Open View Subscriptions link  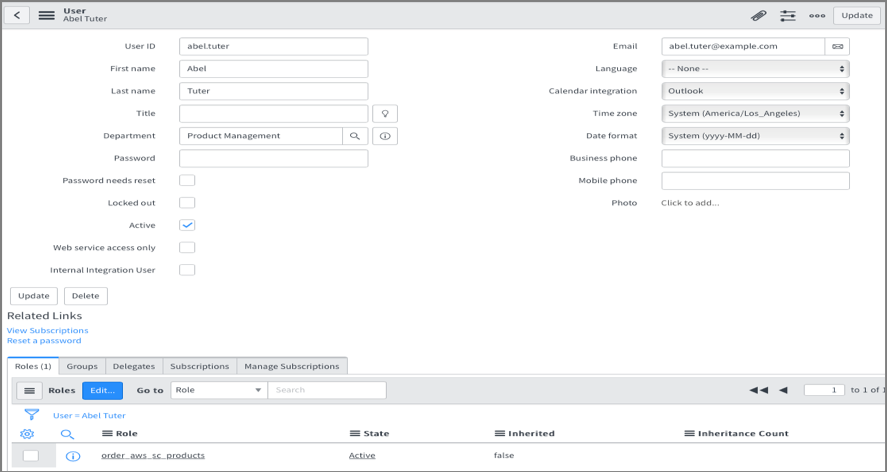click(48, 331)
